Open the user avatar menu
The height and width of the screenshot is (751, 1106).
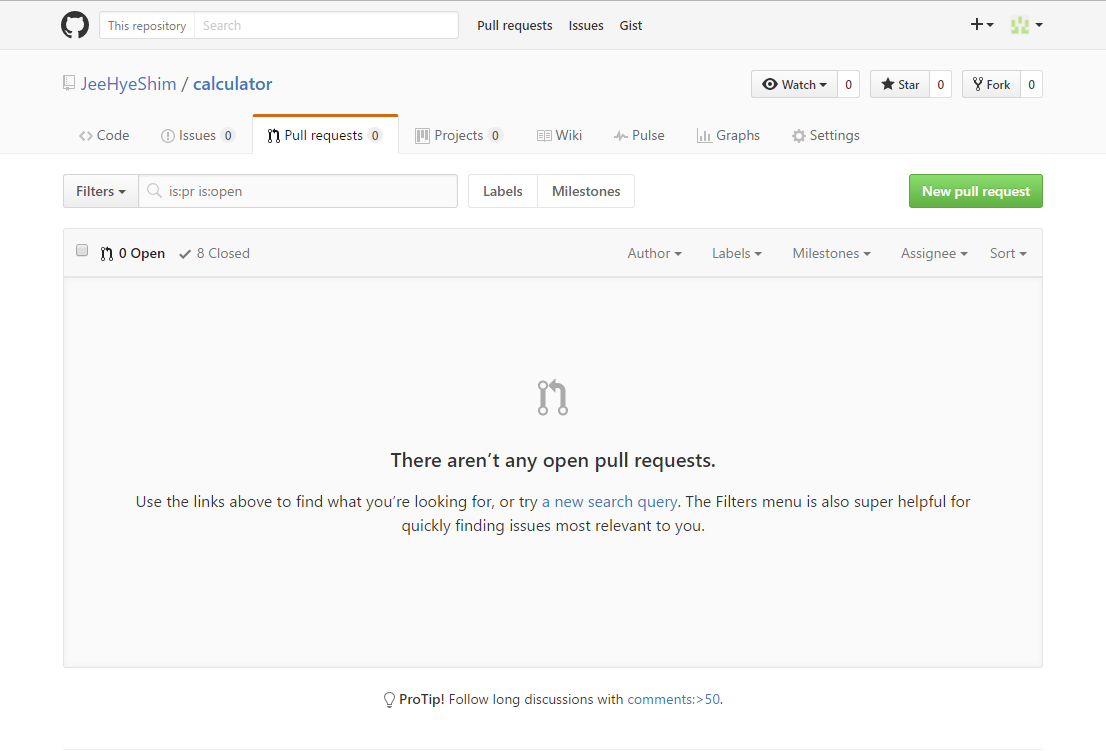pyautogui.click(x=1026, y=25)
